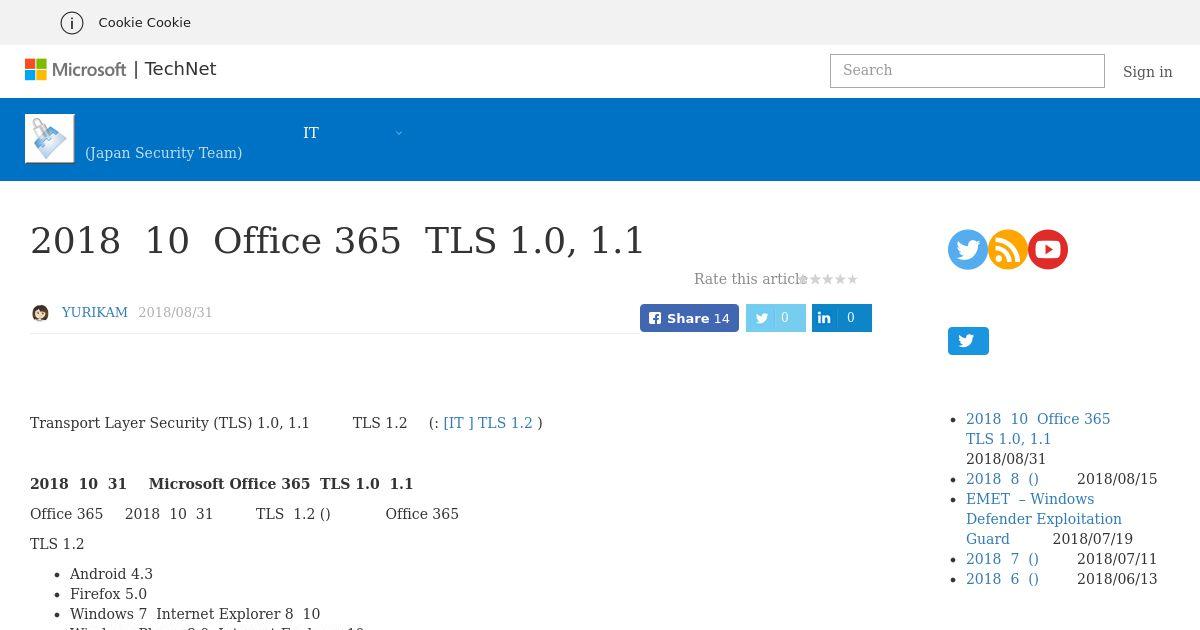The height and width of the screenshot is (630, 1200).
Task: Open the TLS 1.2 link in intro paragraph
Action: [488, 423]
